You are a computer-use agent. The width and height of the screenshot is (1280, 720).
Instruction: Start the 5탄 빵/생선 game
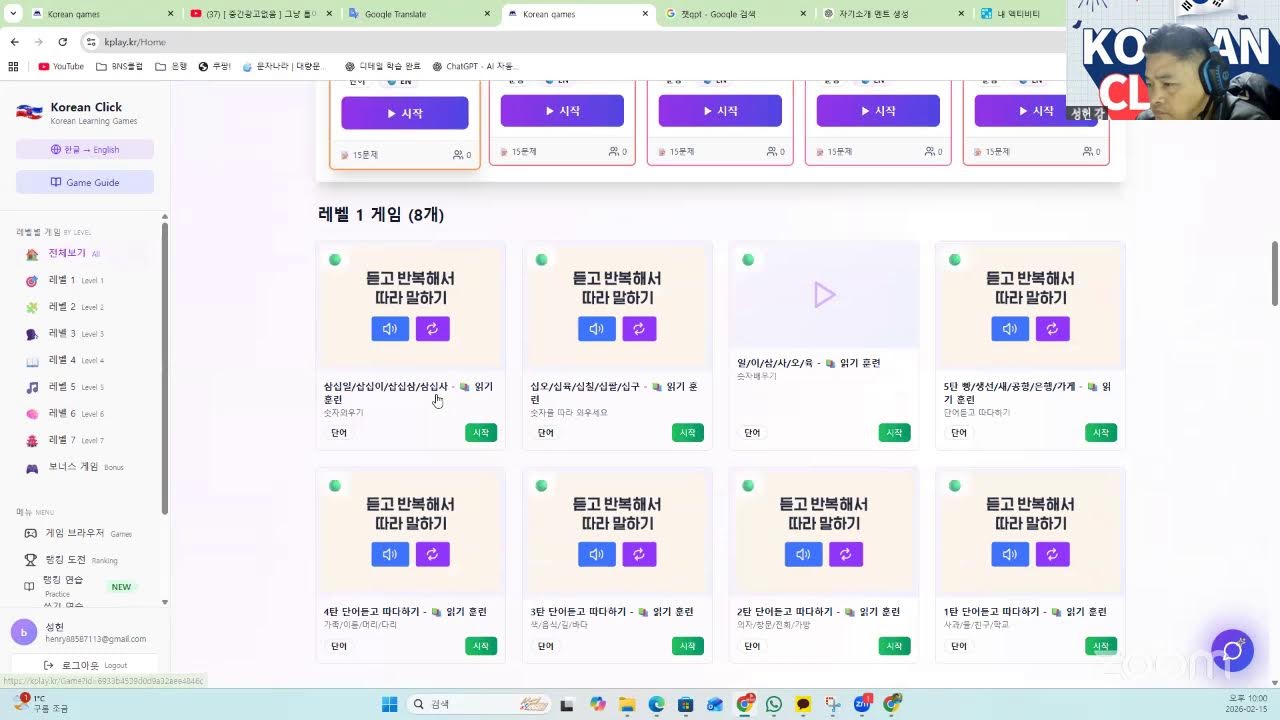pyautogui.click(x=1101, y=433)
